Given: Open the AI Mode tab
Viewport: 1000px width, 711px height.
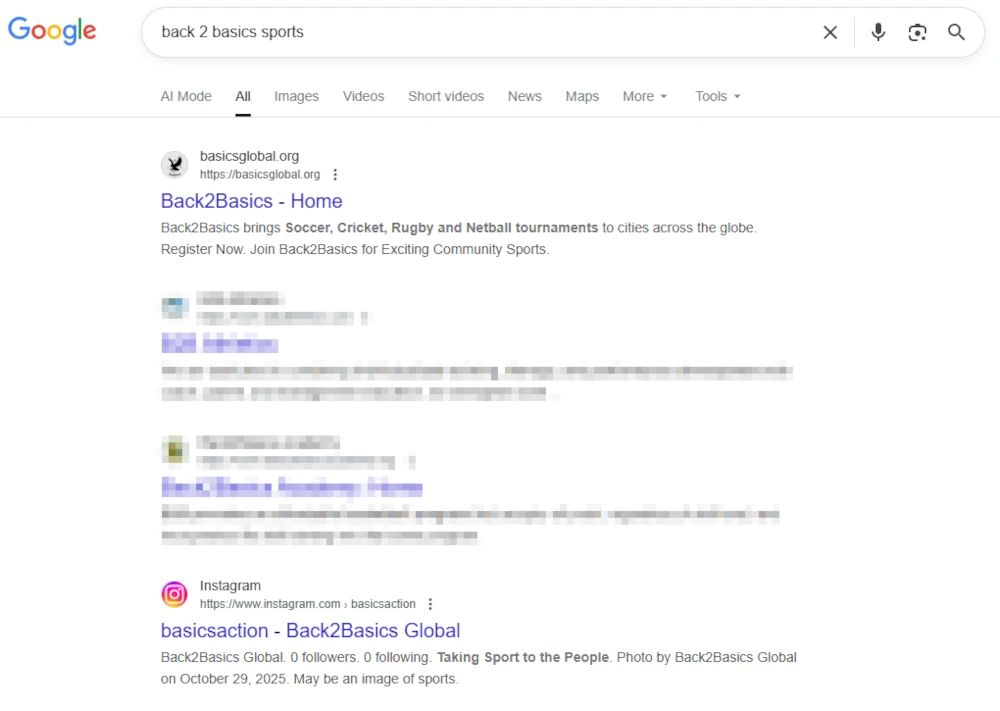Looking at the screenshot, I should (186, 96).
